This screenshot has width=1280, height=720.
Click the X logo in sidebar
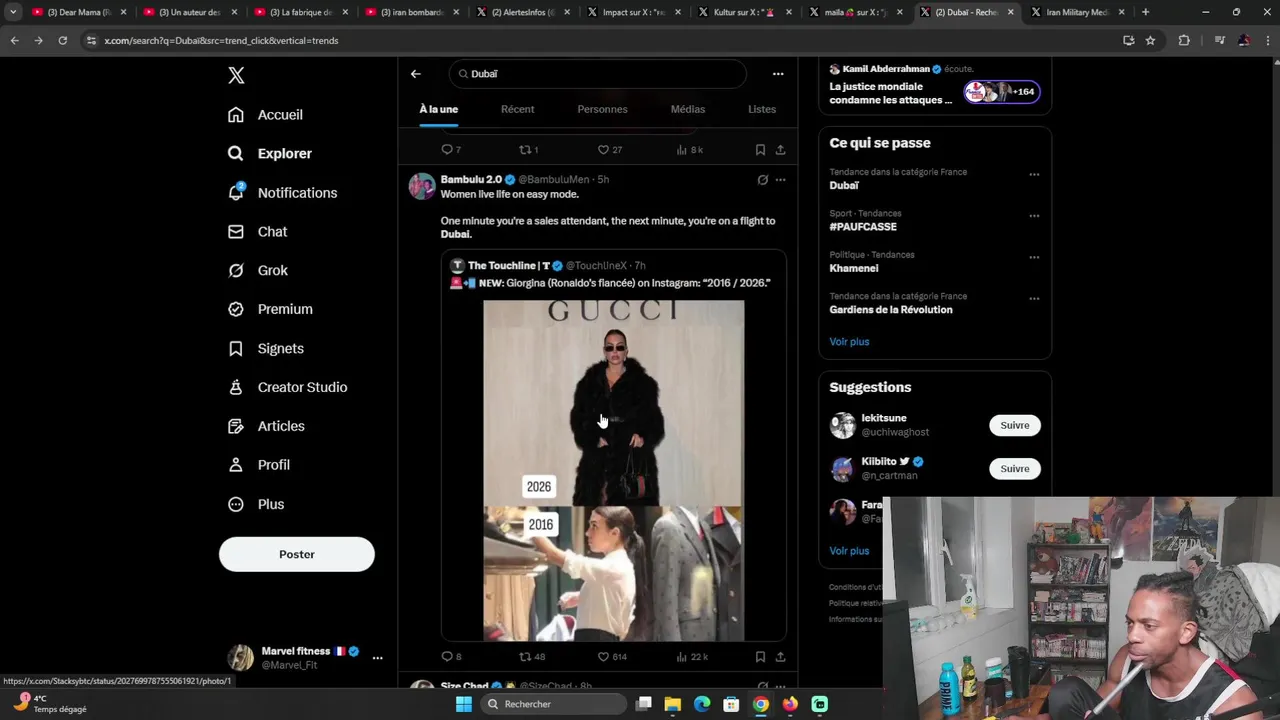point(236,75)
